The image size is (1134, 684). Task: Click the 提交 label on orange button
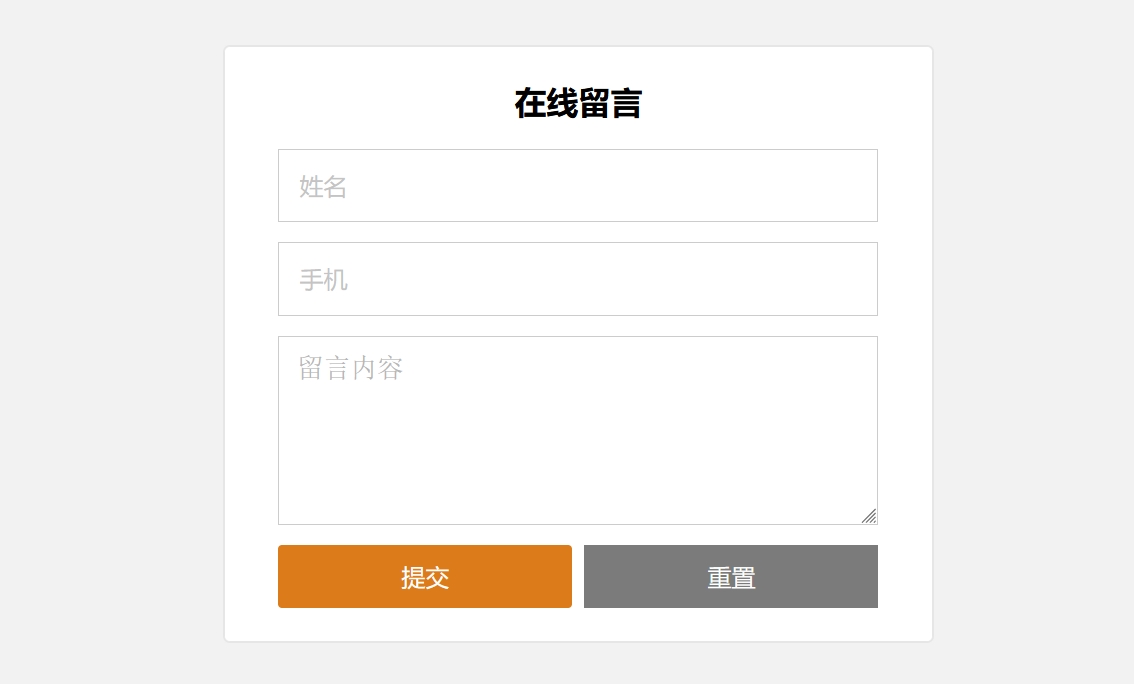pyautogui.click(x=425, y=577)
